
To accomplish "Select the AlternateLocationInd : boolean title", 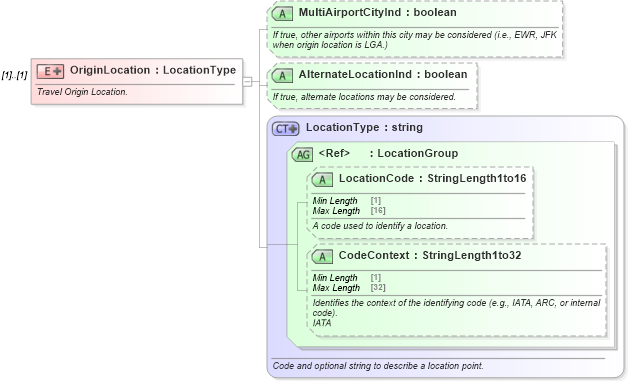I will pyautogui.click(x=383, y=75).
